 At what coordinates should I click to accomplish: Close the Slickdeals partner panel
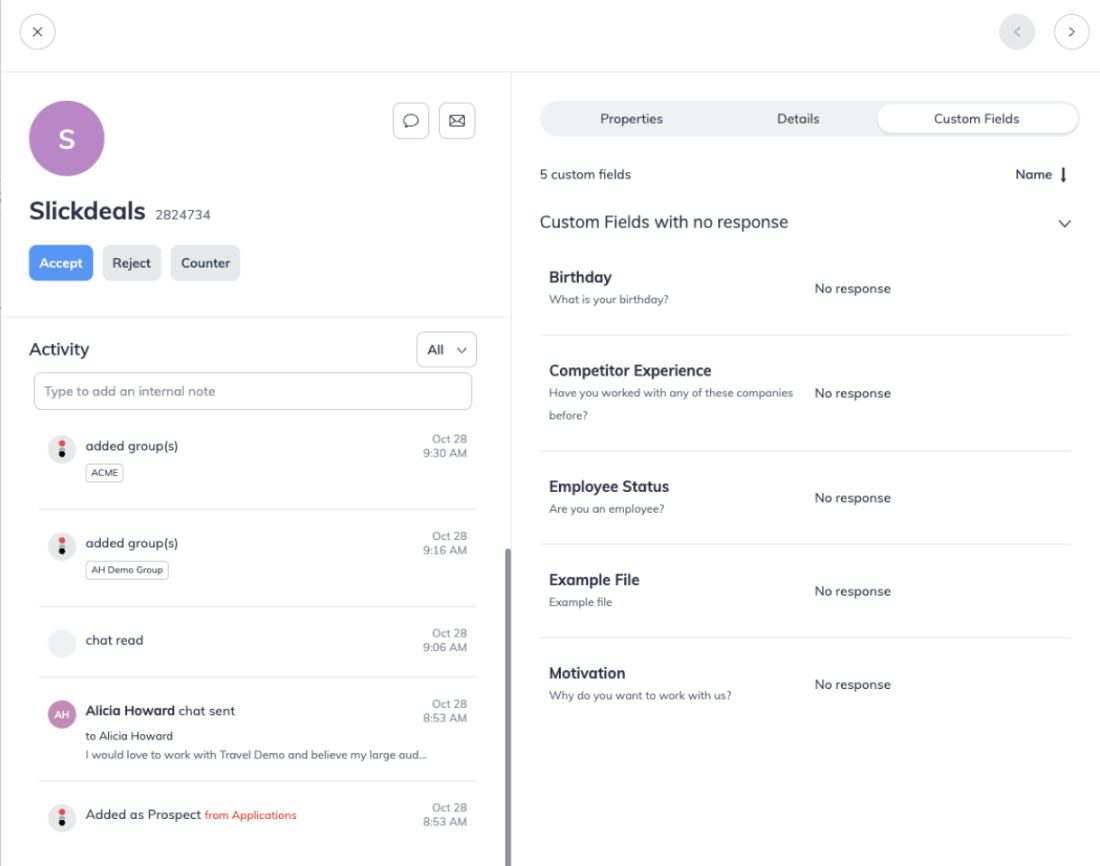37,32
